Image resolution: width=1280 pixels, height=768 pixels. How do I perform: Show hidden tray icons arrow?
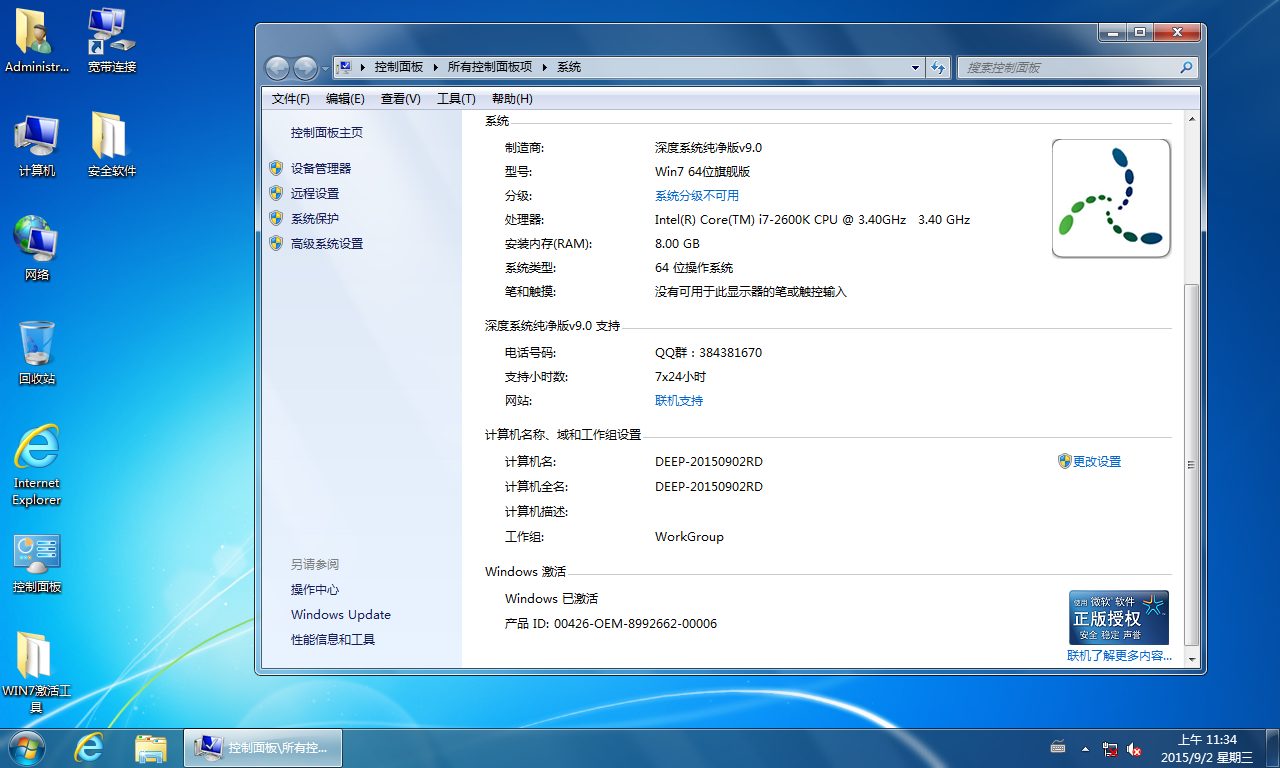pyautogui.click(x=1085, y=748)
